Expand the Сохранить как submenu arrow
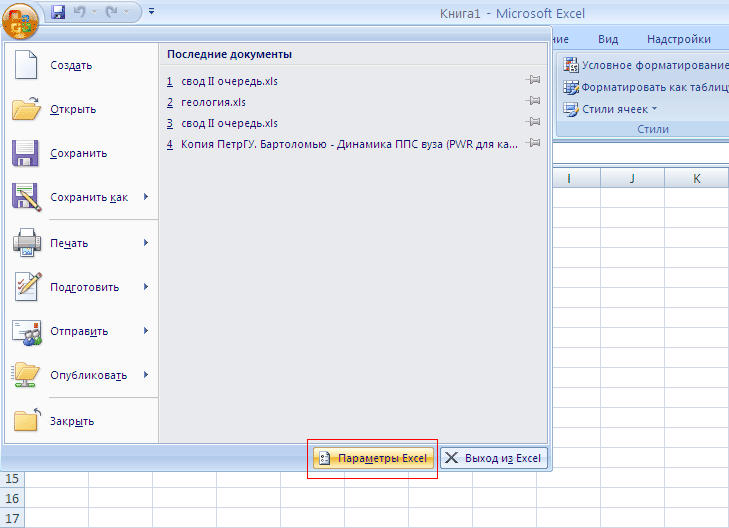This screenshot has height=528, width=729. 146,197
